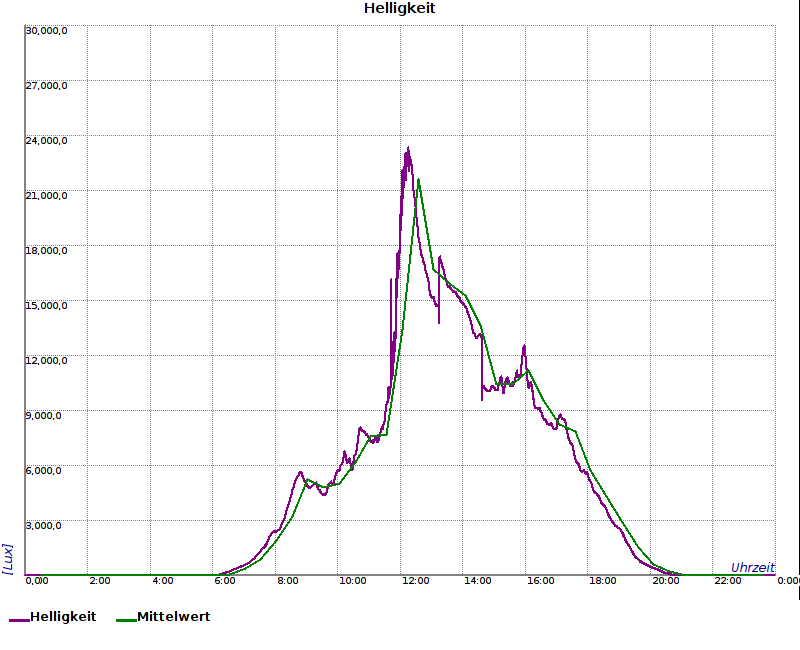Click the 22:00 time axis label
Screen dimensions: 800x650
click(728, 581)
